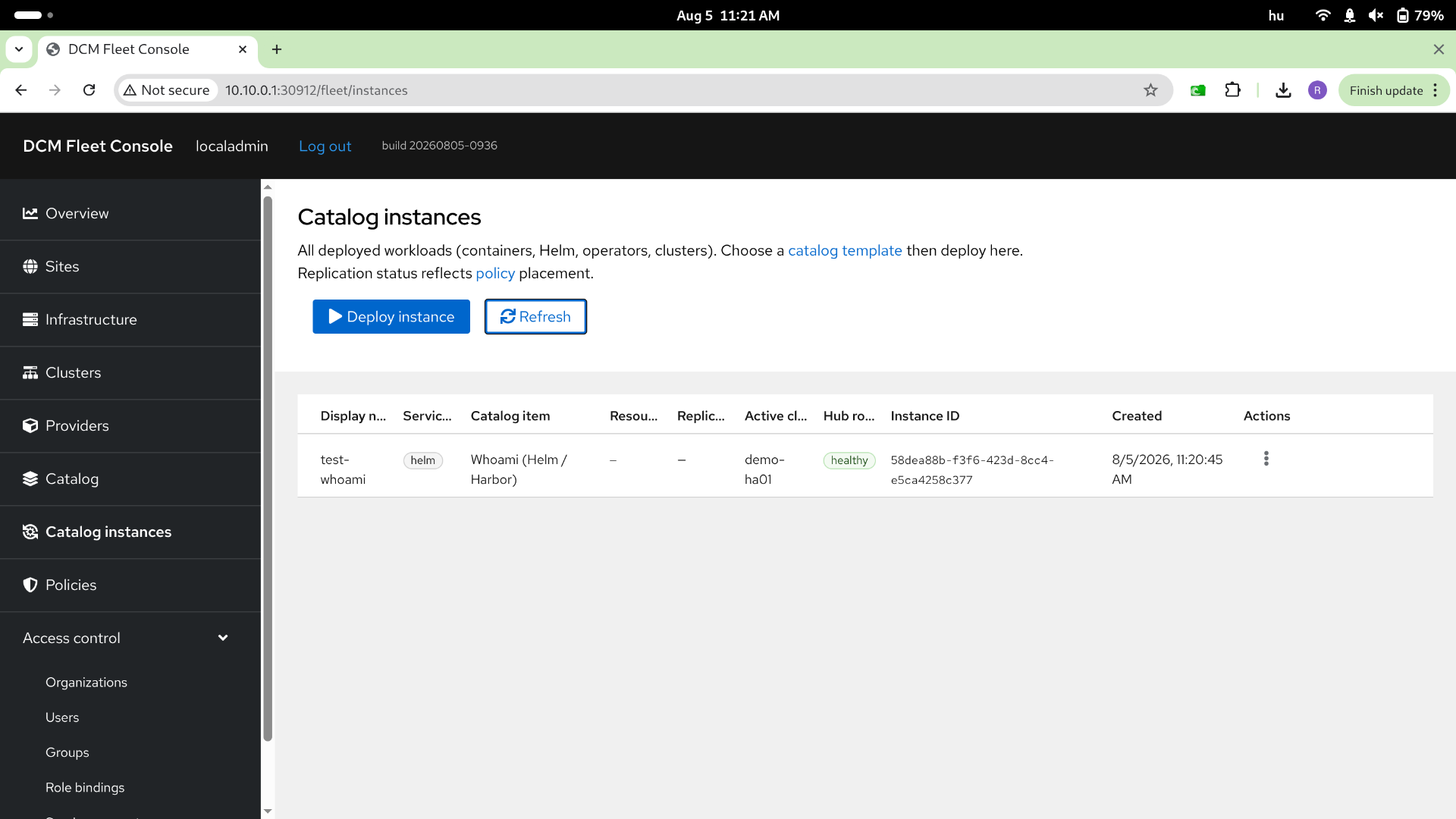Open Users under Access control
The height and width of the screenshot is (819, 1456).
(62, 717)
